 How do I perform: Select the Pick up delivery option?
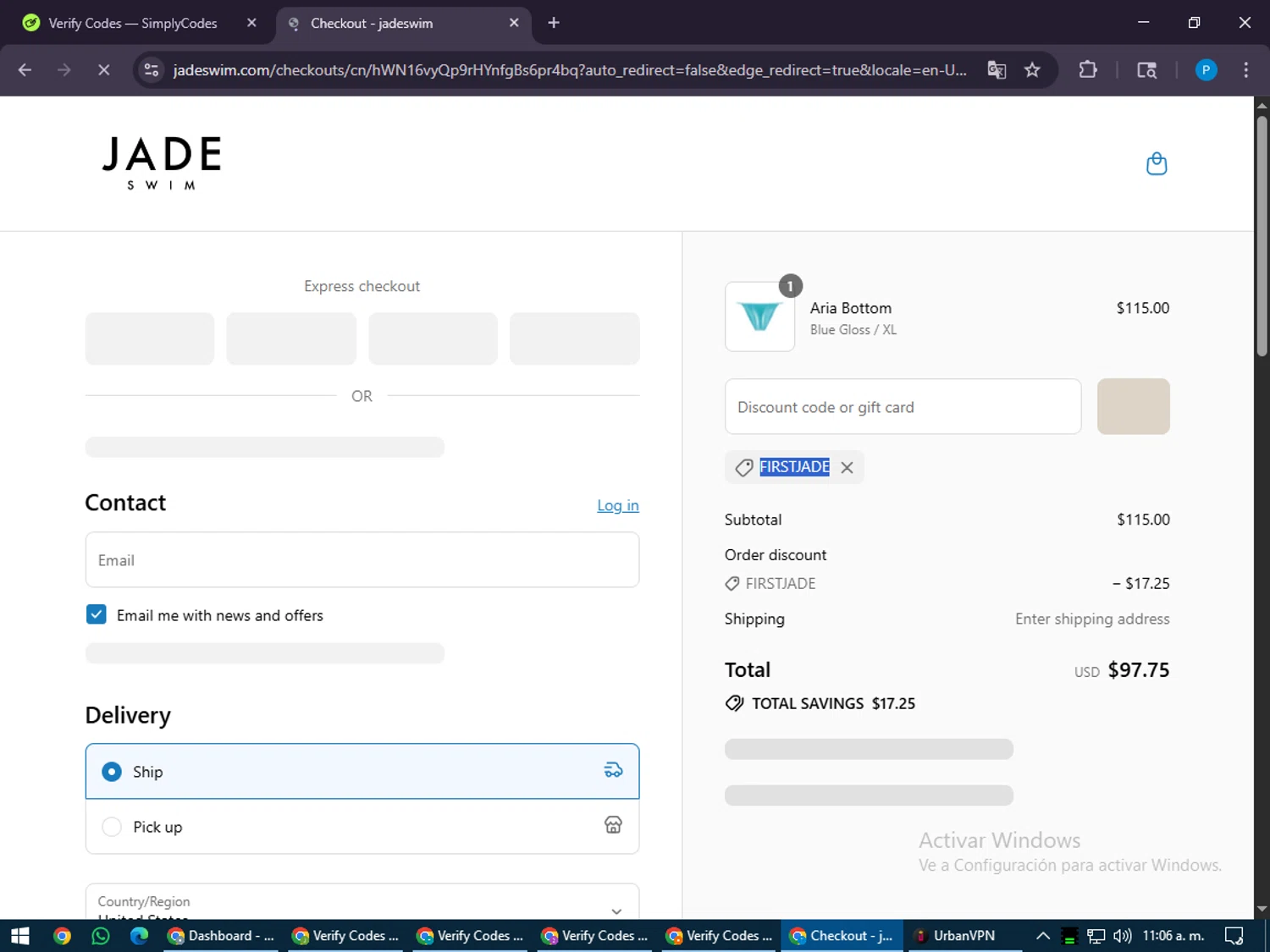click(x=362, y=827)
